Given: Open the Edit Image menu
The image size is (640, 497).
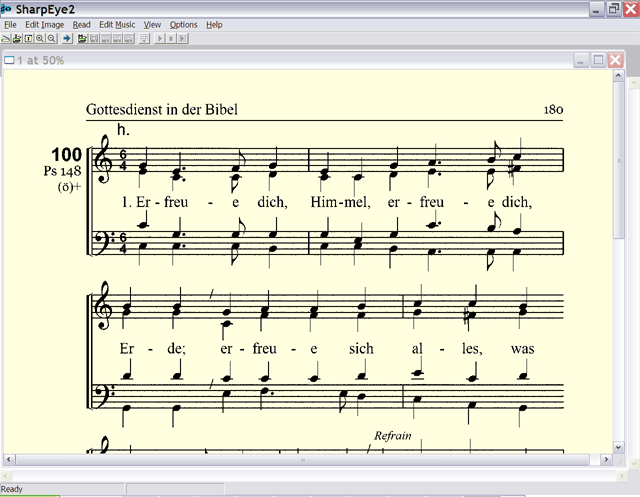Looking at the screenshot, I should [42, 24].
